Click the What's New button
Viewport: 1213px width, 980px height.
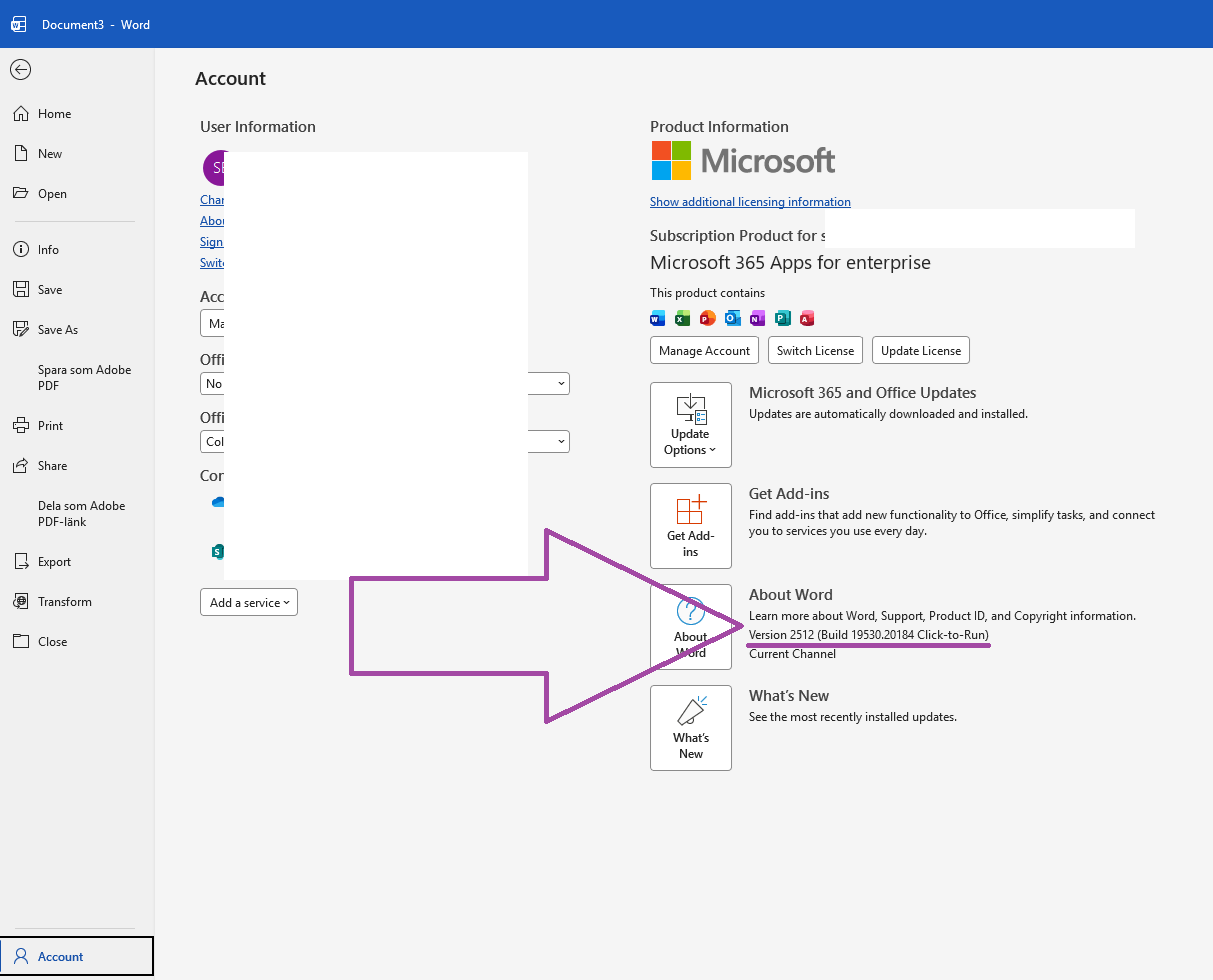point(690,728)
